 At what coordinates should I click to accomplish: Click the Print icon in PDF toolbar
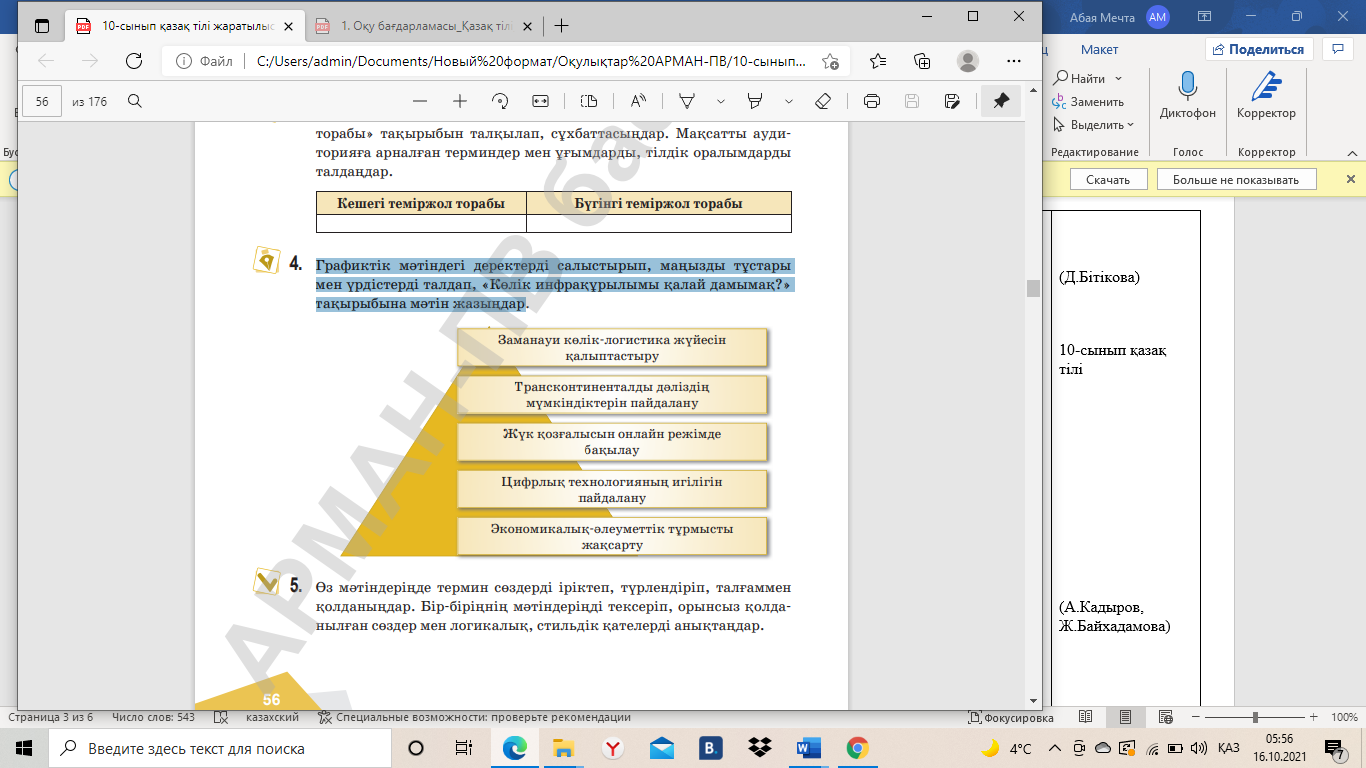(x=871, y=101)
